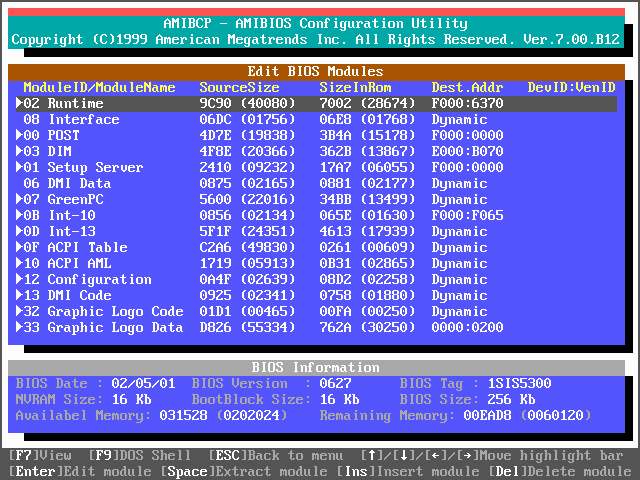
Task: Click the Ins Insert module shortcut
Action: click(408, 471)
